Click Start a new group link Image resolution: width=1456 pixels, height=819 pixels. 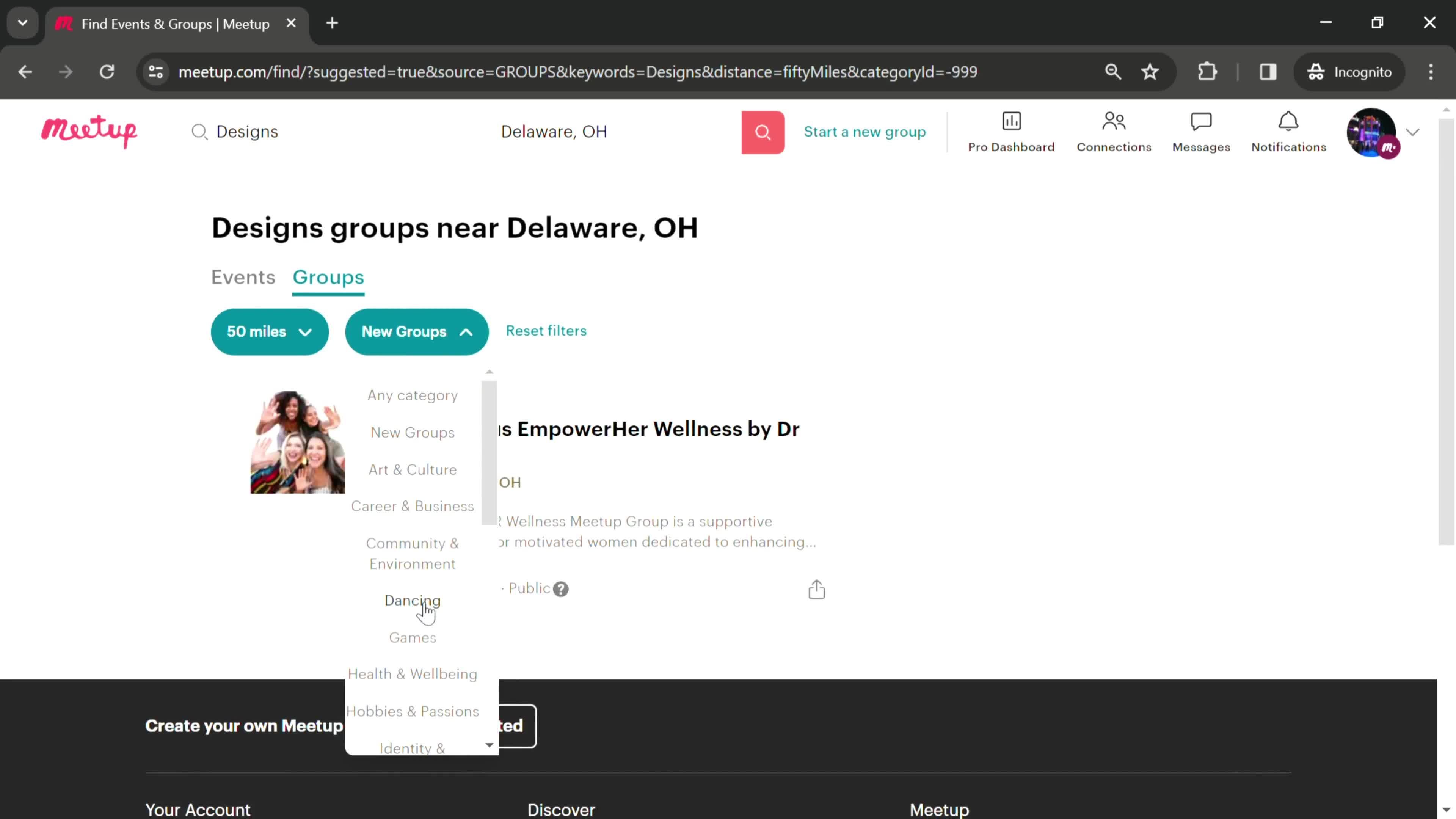pyautogui.click(x=865, y=132)
